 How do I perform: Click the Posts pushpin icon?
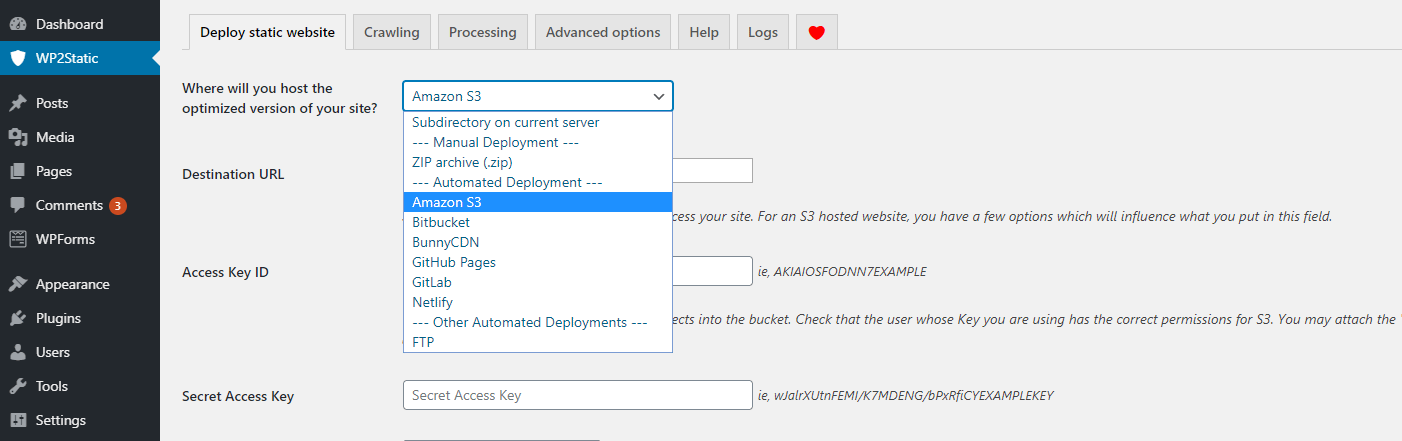pyautogui.click(x=17, y=103)
